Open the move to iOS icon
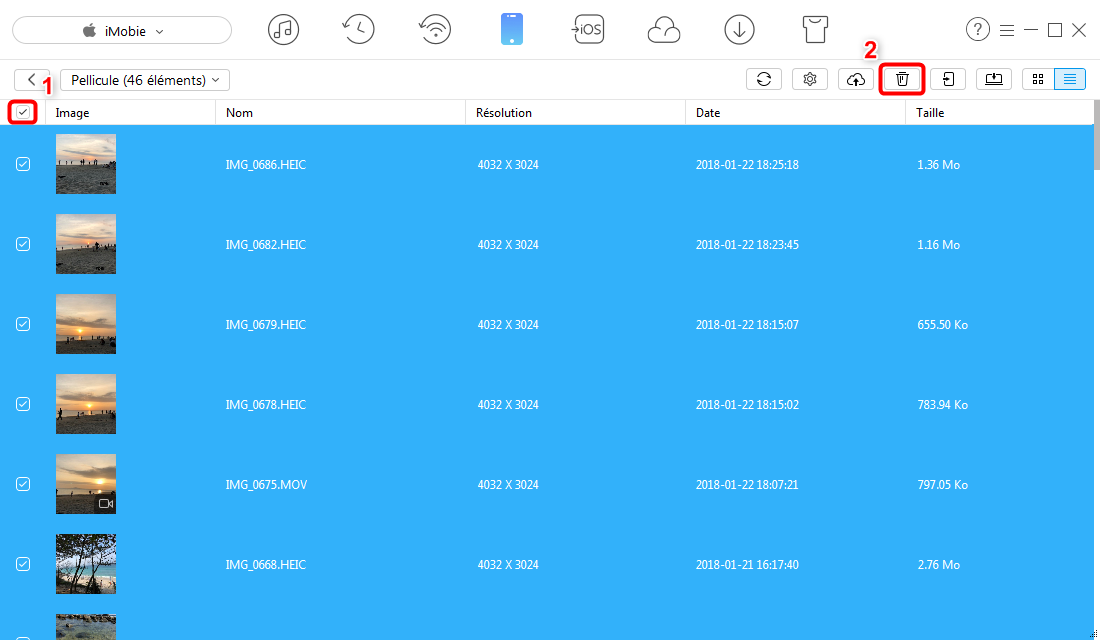1100x640 pixels. click(x=588, y=30)
